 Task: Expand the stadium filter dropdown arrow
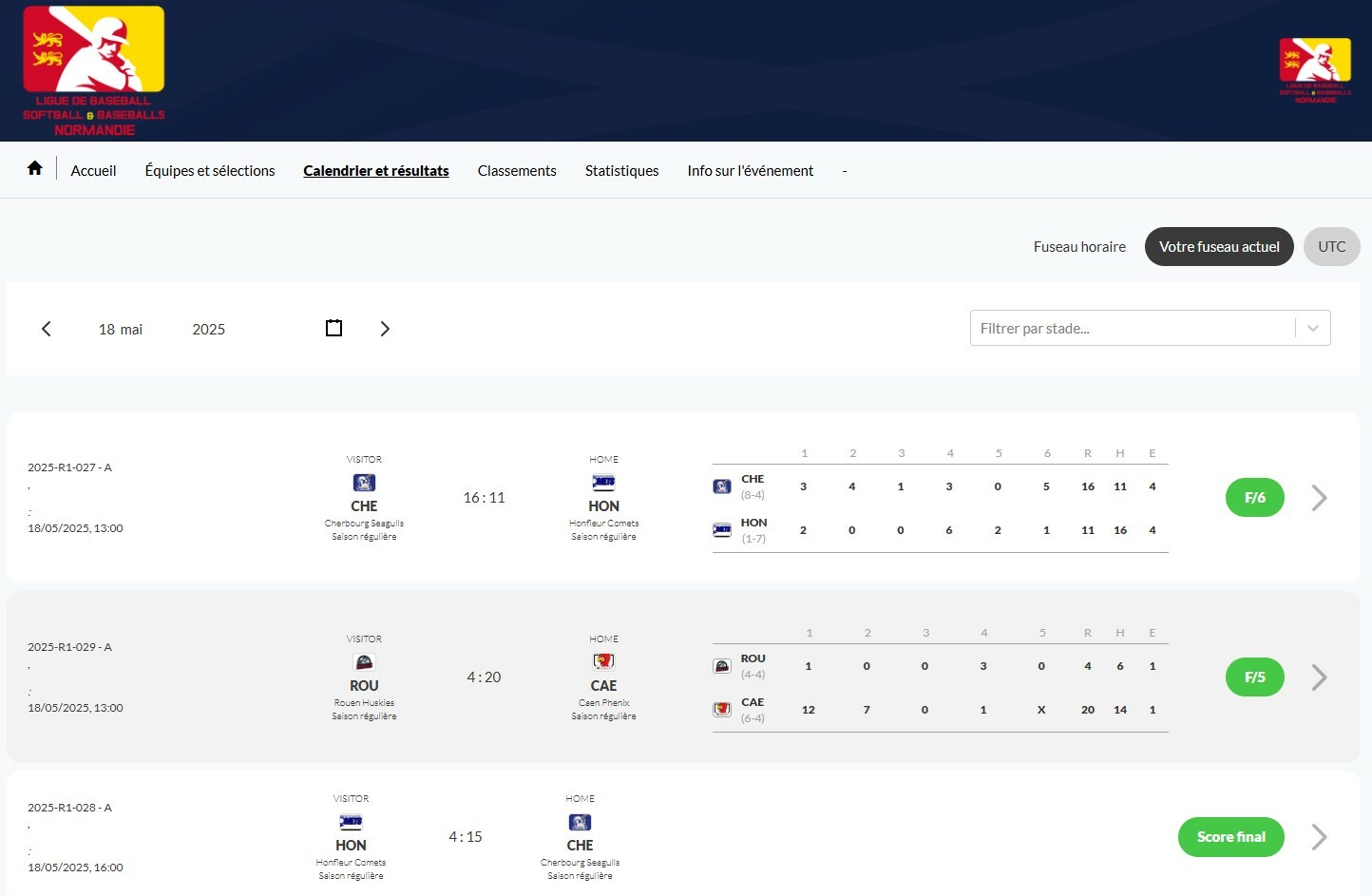pos(1312,329)
